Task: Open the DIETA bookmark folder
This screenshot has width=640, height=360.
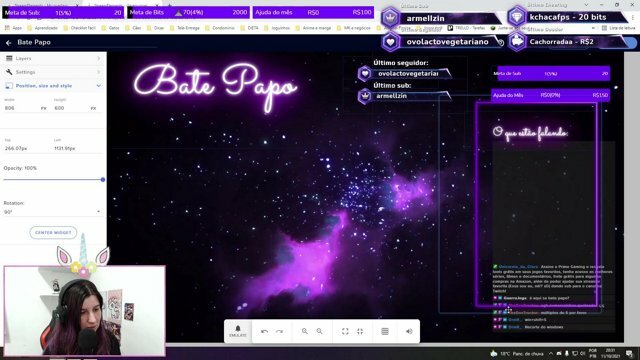Action: click(249, 28)
